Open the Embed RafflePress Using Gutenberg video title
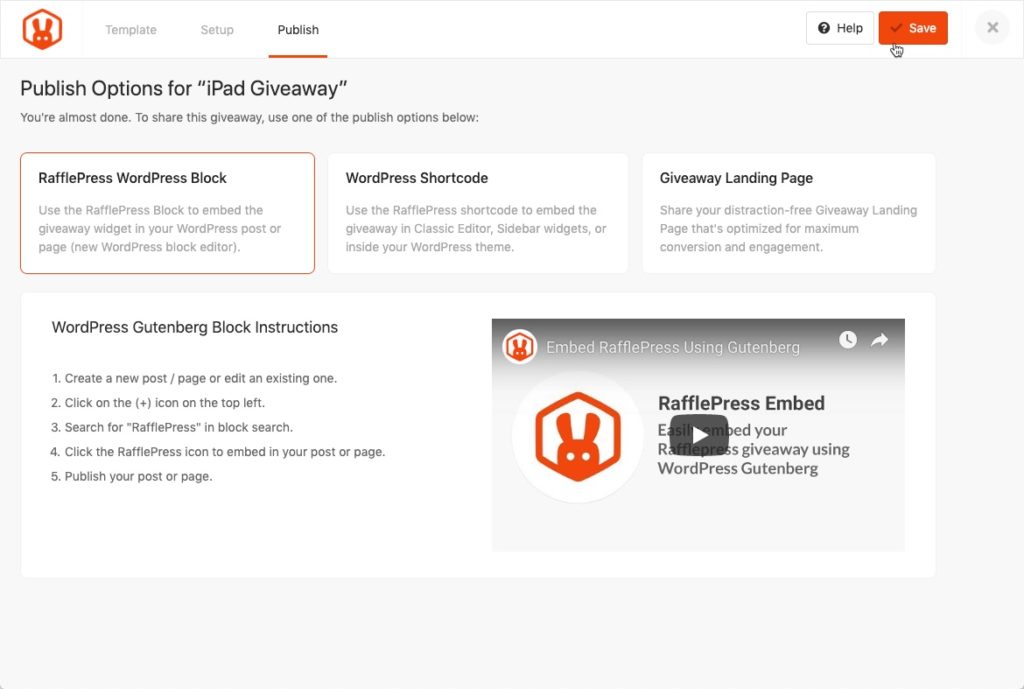This screenshot has width=1024, height=689. (x=673, y=347)
